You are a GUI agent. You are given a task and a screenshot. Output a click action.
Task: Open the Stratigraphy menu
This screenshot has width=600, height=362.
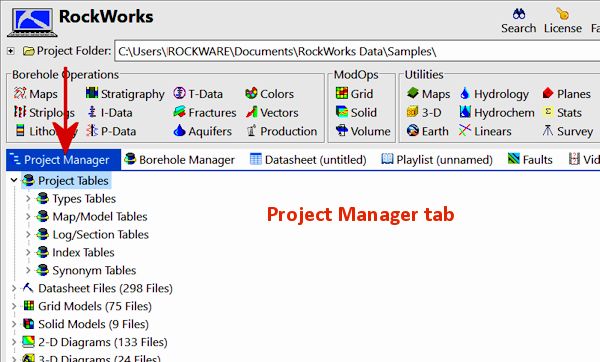125,94
